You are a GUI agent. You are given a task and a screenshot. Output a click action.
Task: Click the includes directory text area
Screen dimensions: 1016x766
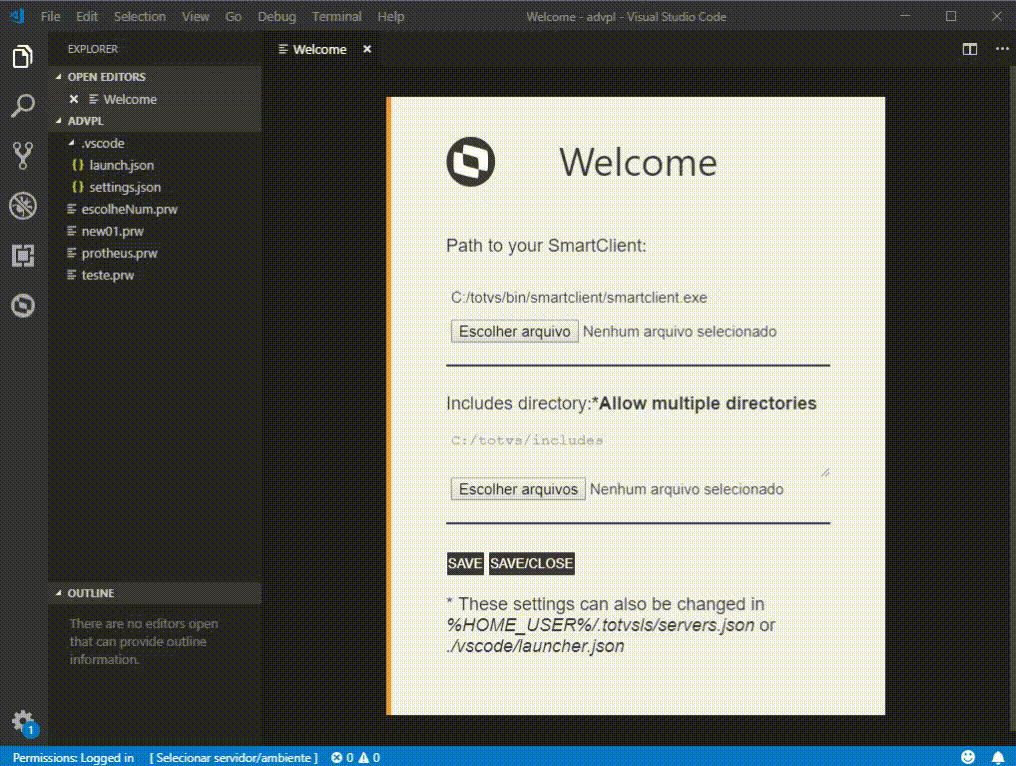pyautogui.click(x=638, y=454)
